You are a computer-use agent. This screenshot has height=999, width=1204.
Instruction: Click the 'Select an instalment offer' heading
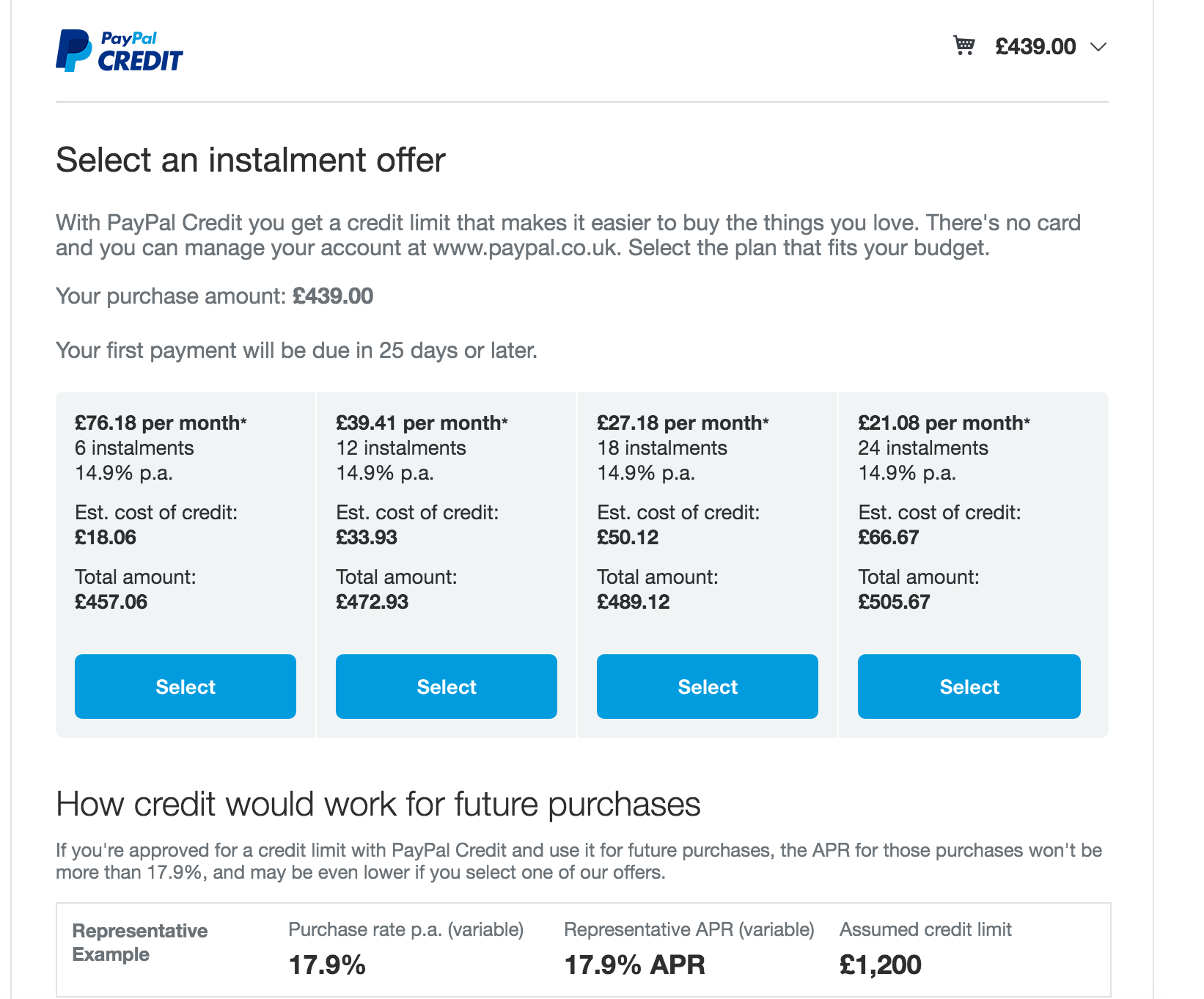(251, 160)
